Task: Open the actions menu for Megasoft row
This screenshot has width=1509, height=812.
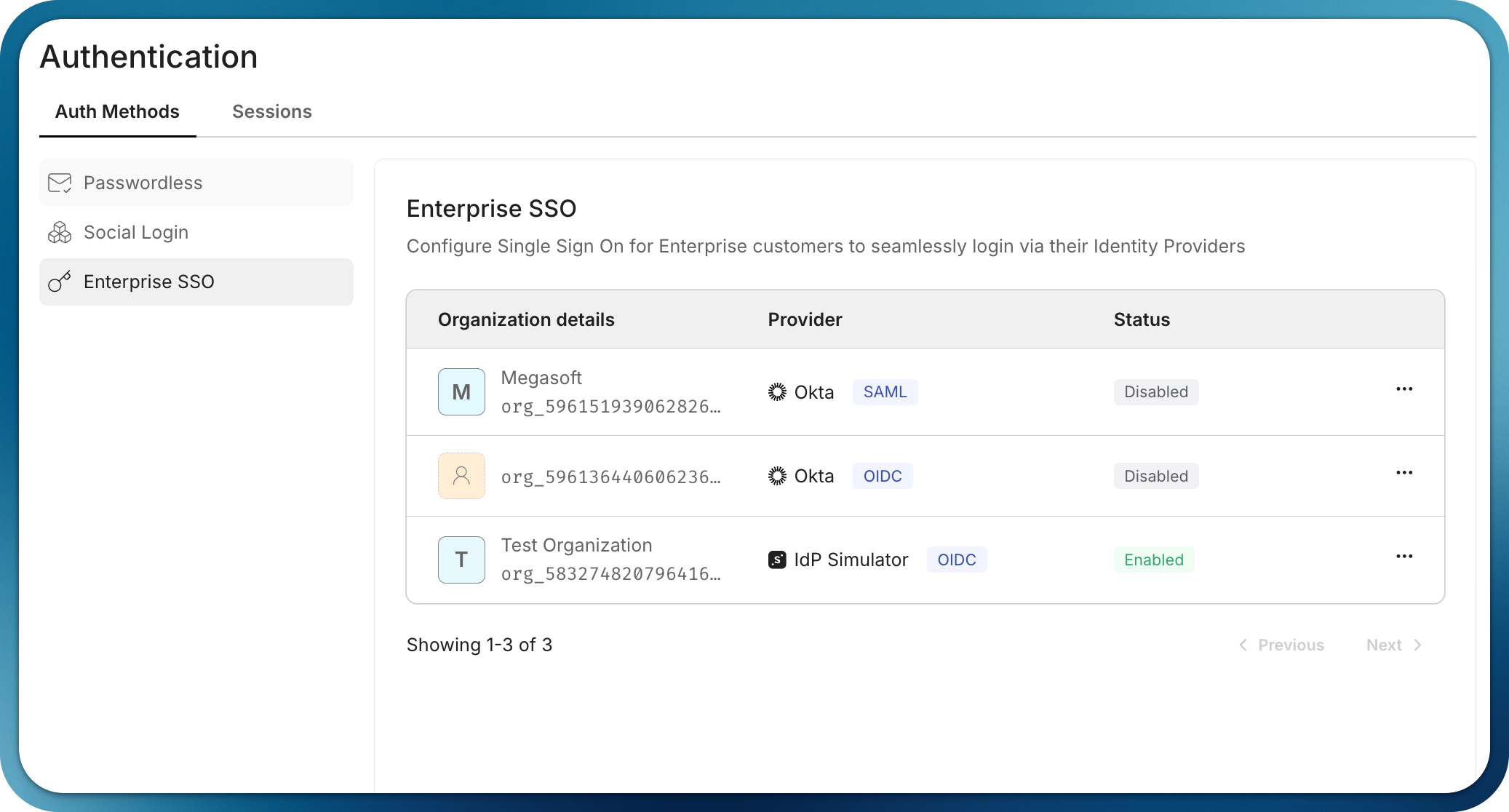Action: coord(1404,390)
